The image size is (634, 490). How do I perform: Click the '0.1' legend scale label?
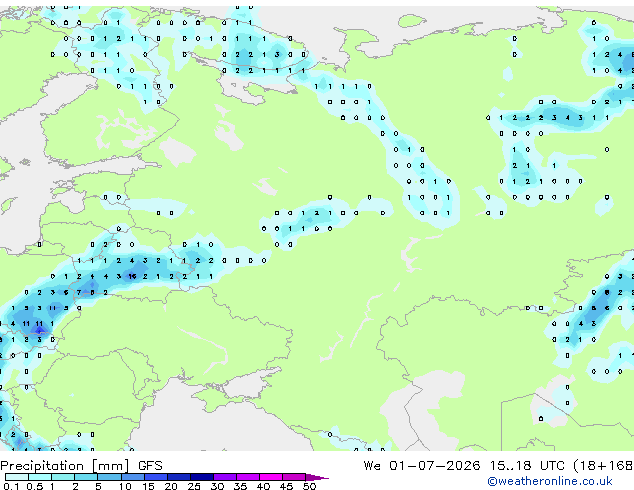(x=11, y=486)
